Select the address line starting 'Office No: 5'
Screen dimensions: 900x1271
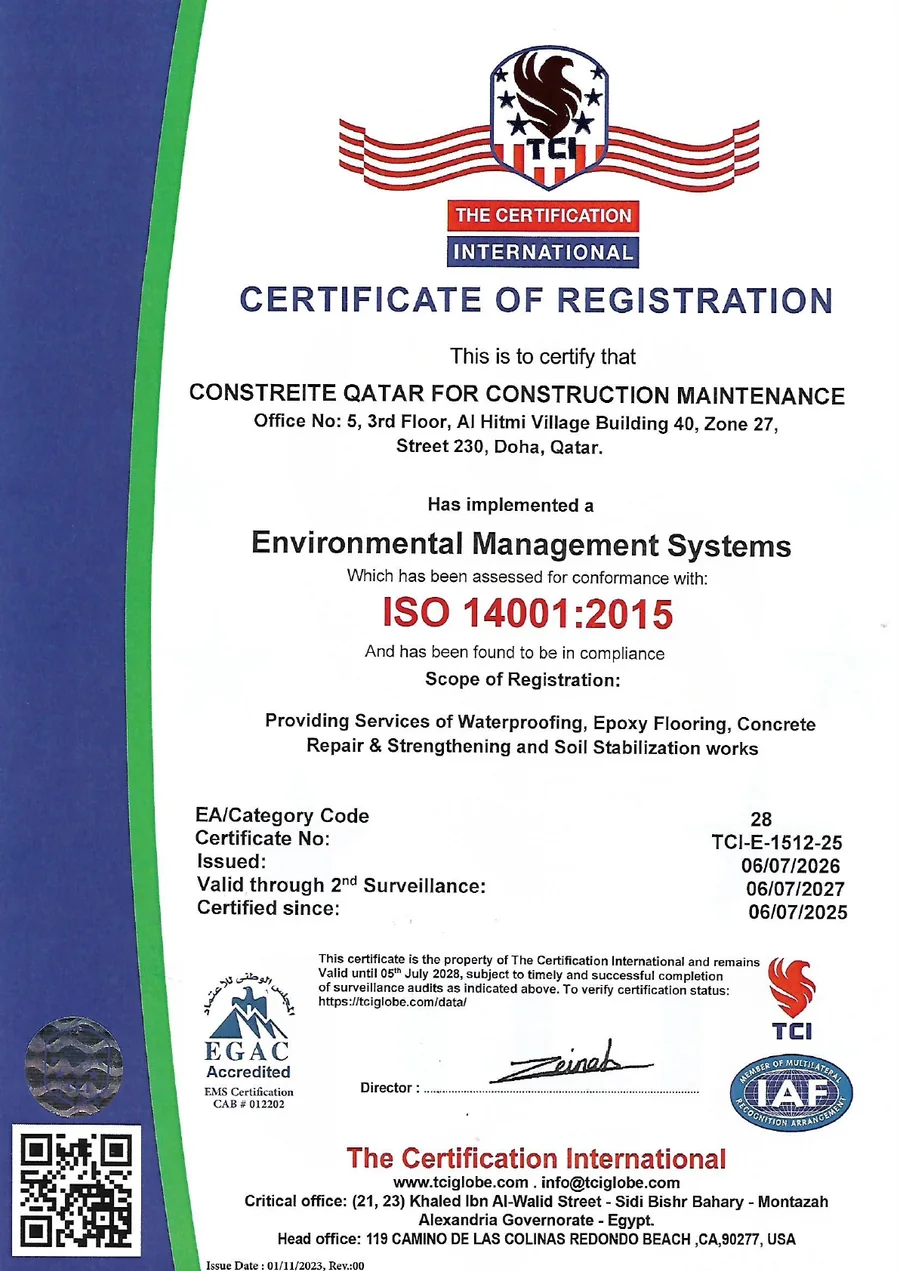click(514, 424)
